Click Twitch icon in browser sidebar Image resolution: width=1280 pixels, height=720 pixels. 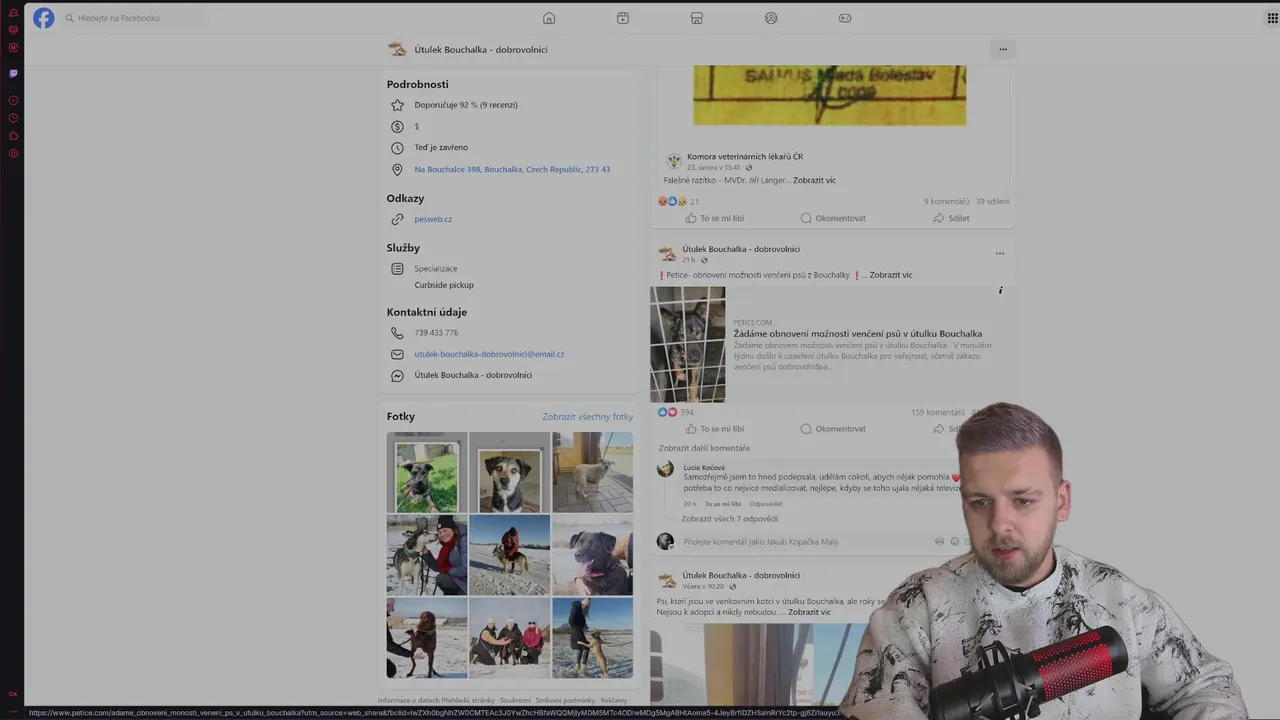click(x=13, y=73)
